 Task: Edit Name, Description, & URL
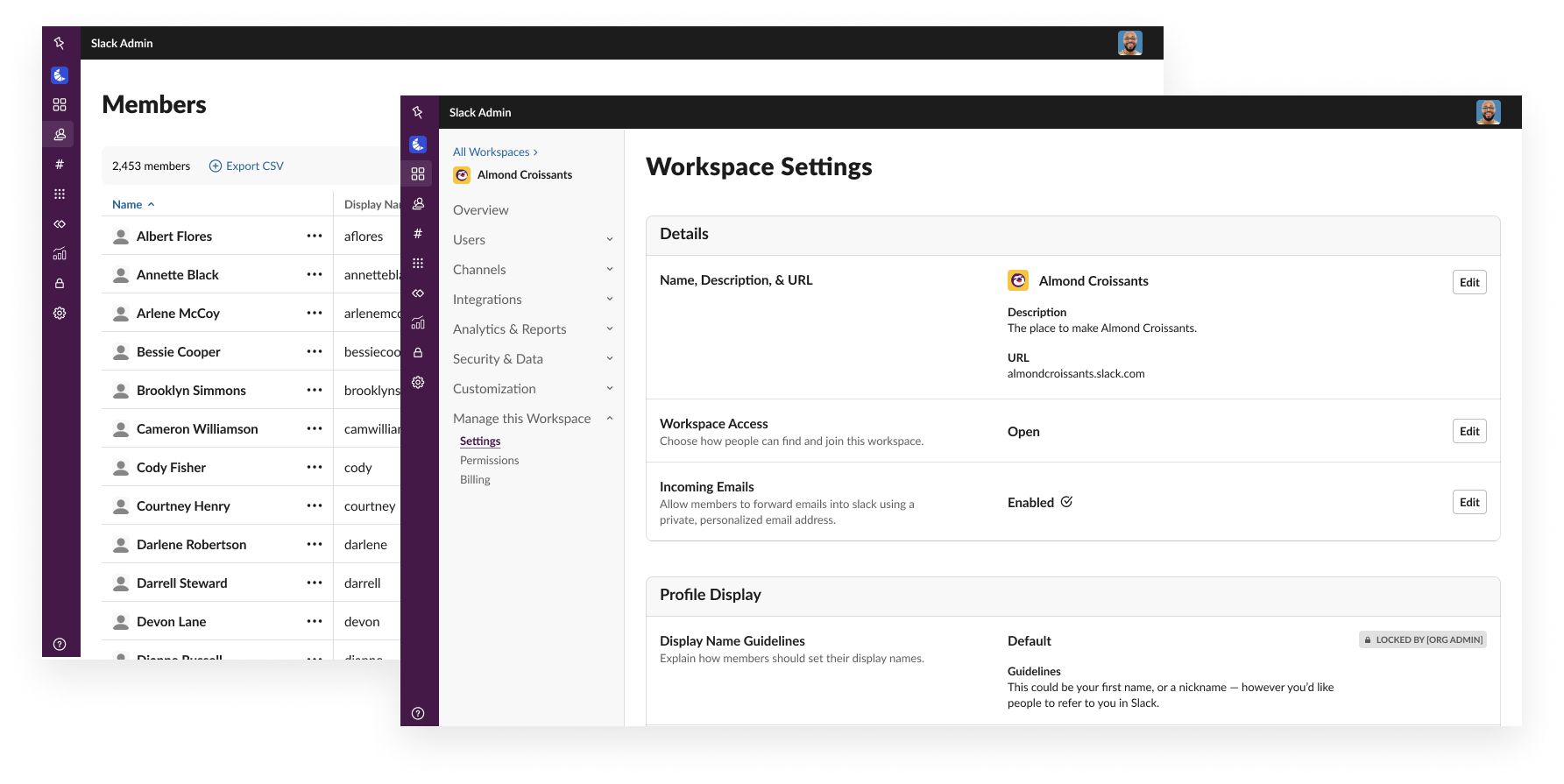click(x=1469, y=282)
